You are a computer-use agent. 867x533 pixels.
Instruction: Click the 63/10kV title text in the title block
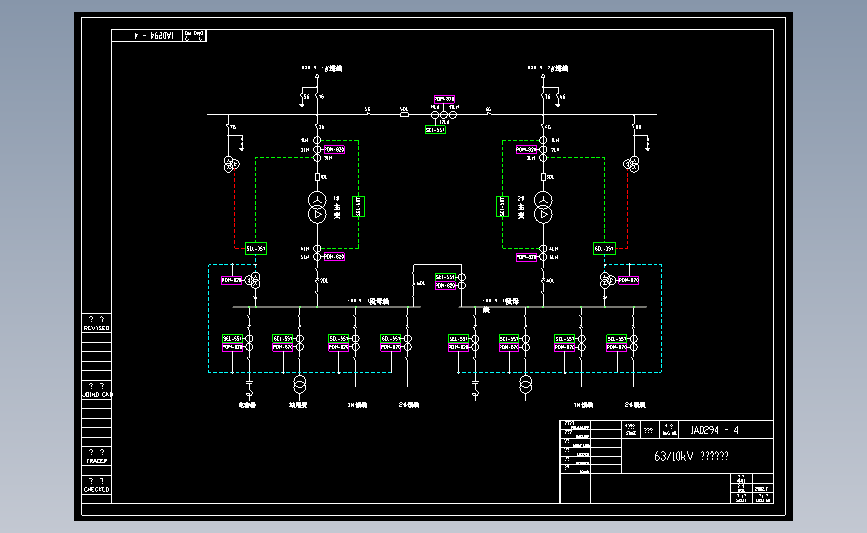tap(691, 456)
